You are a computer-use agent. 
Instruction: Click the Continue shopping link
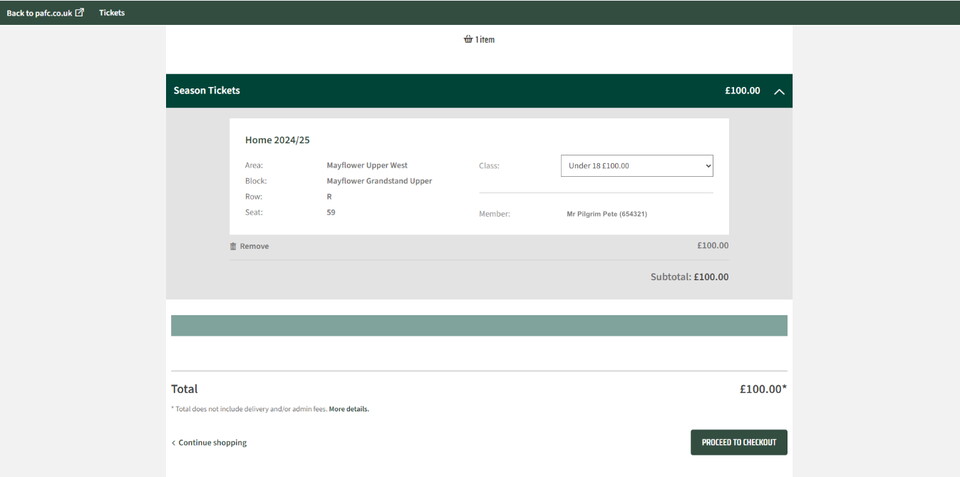coord(212,443)
